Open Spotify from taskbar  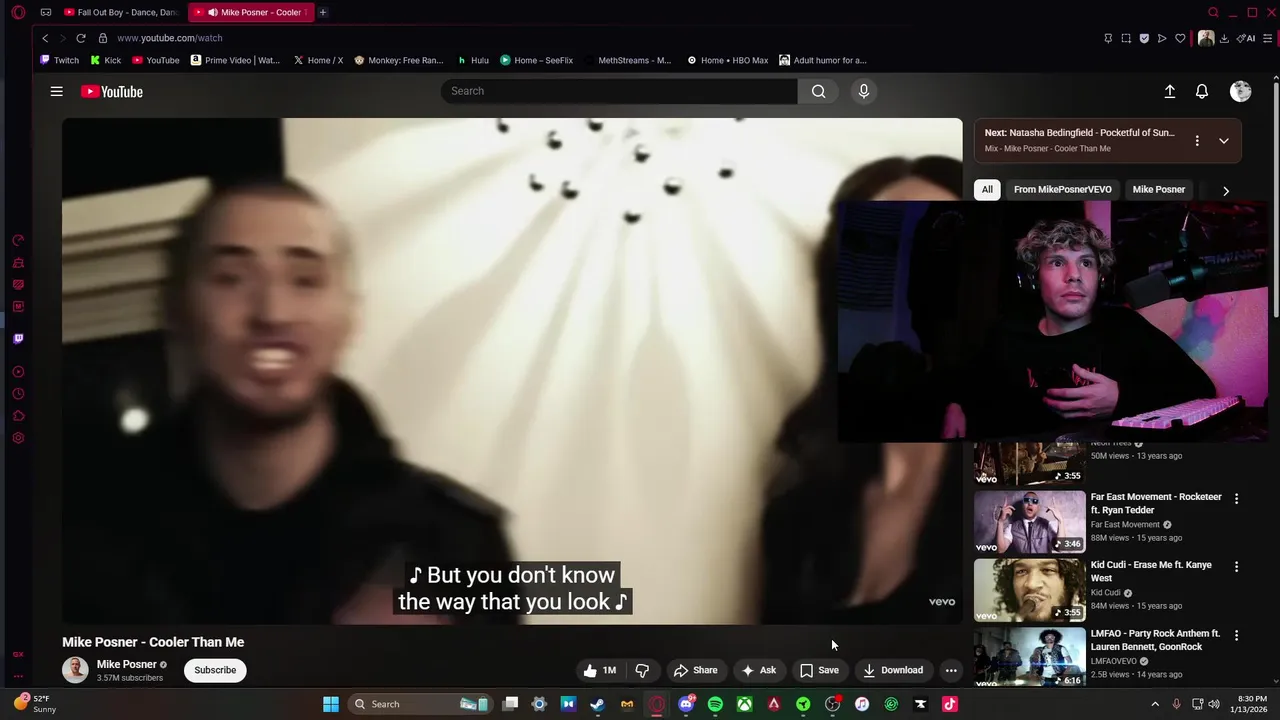715,704
